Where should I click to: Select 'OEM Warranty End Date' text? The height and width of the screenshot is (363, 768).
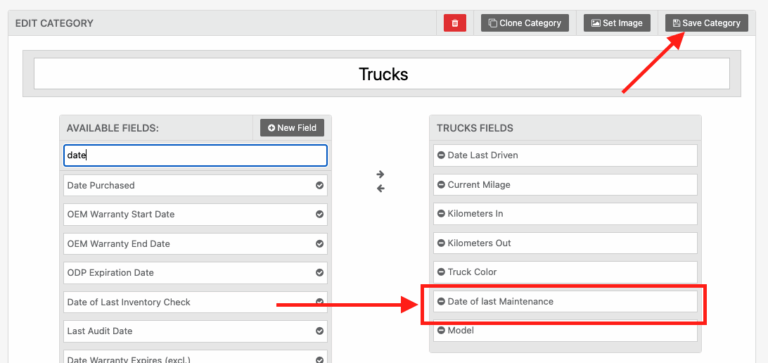click(x=119, y=243)
